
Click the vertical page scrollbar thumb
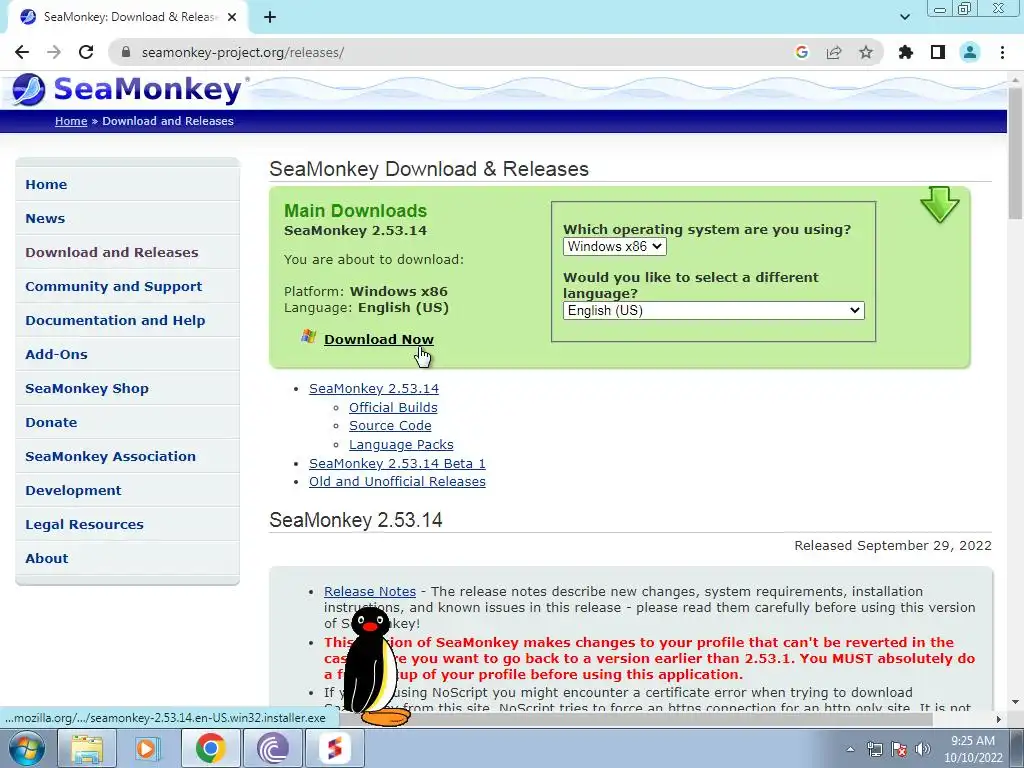[1015, 153]
